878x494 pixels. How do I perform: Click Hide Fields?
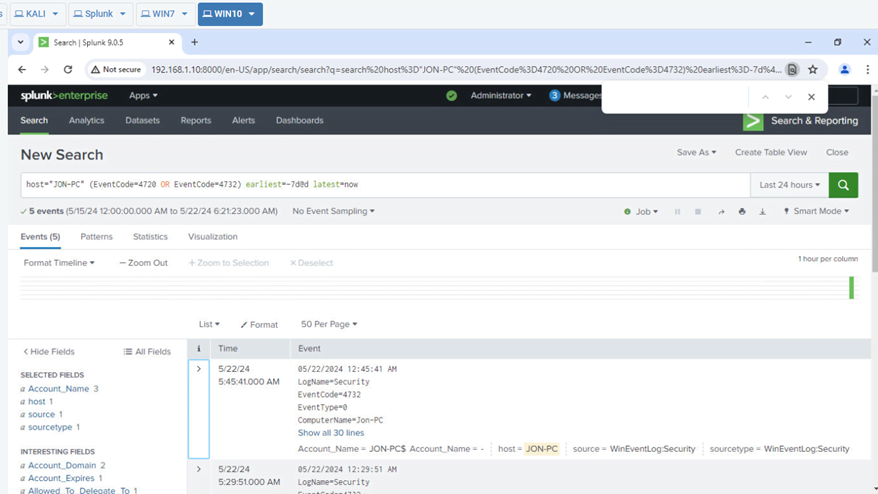[x=49, y=352]
